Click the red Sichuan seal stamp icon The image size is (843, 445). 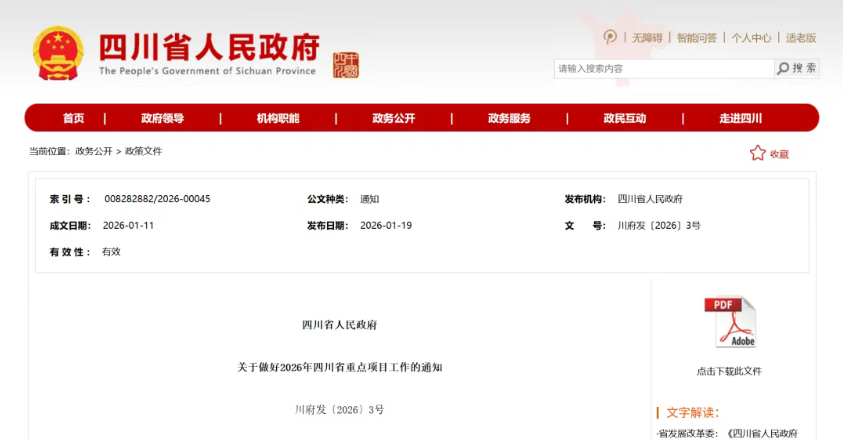click(x=345, y=65)
